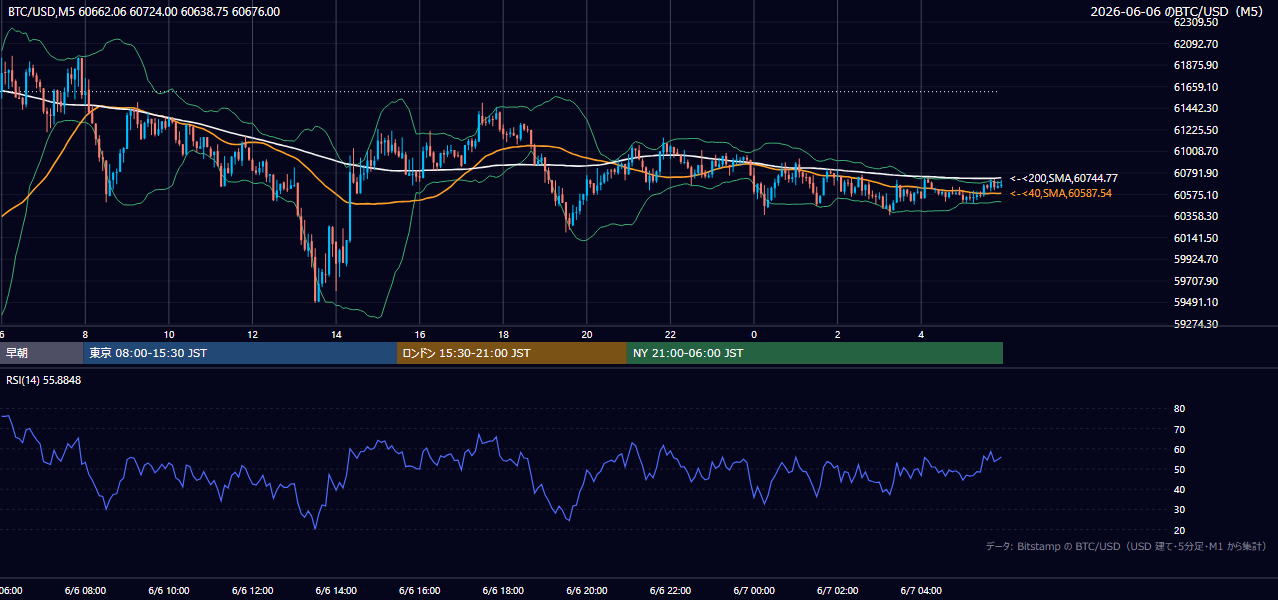Screen dimensions: 1278x600
Task: Click the 6/6 12:00 time label
Action: [252, 591]
